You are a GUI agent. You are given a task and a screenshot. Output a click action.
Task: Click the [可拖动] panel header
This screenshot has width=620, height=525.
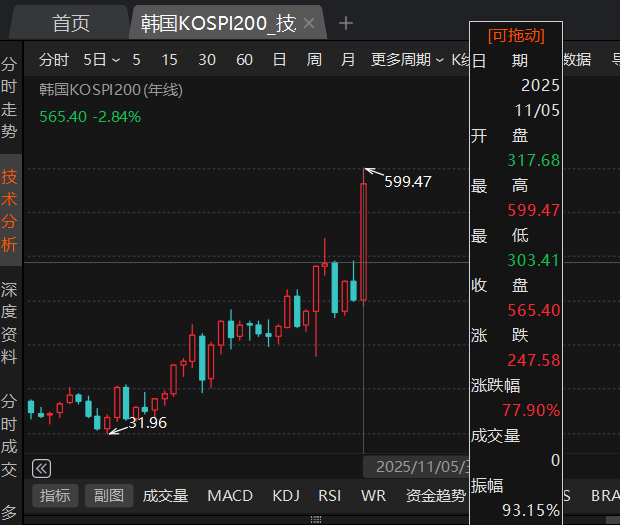click(516, 36)
